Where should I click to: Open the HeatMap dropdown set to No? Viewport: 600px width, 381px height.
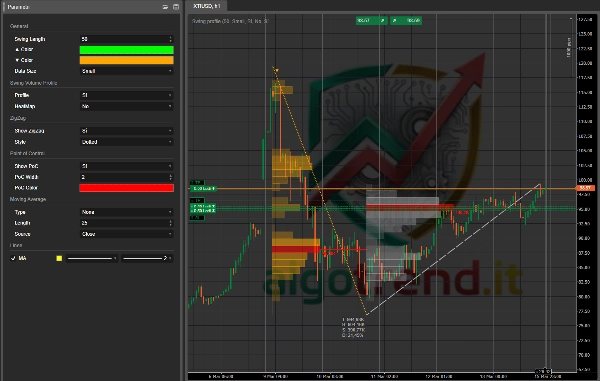tap(127, 106)
